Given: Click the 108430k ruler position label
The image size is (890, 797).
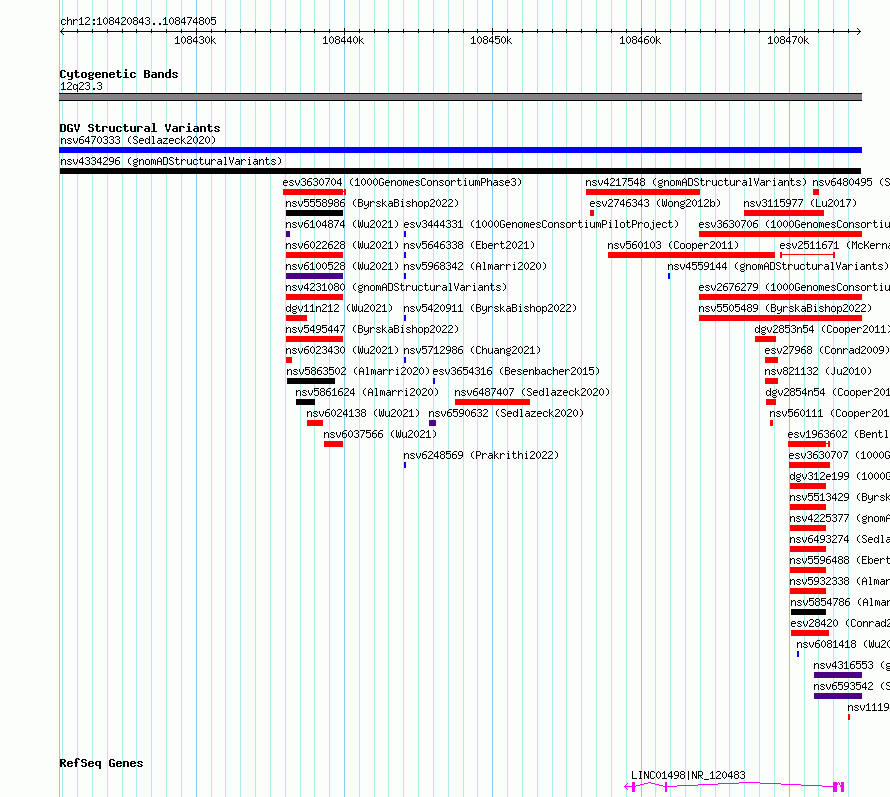Looking at the screenshot, I should pos(195,40).
